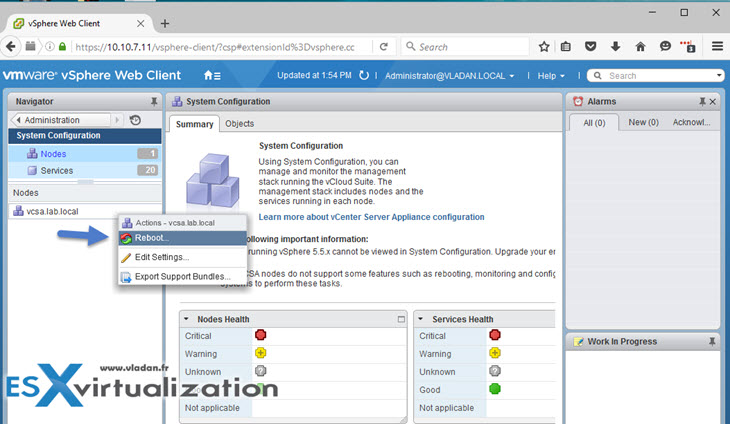Show All (0) alarms tab
This screenshot has height=424, width=730.
pos(594,123)
